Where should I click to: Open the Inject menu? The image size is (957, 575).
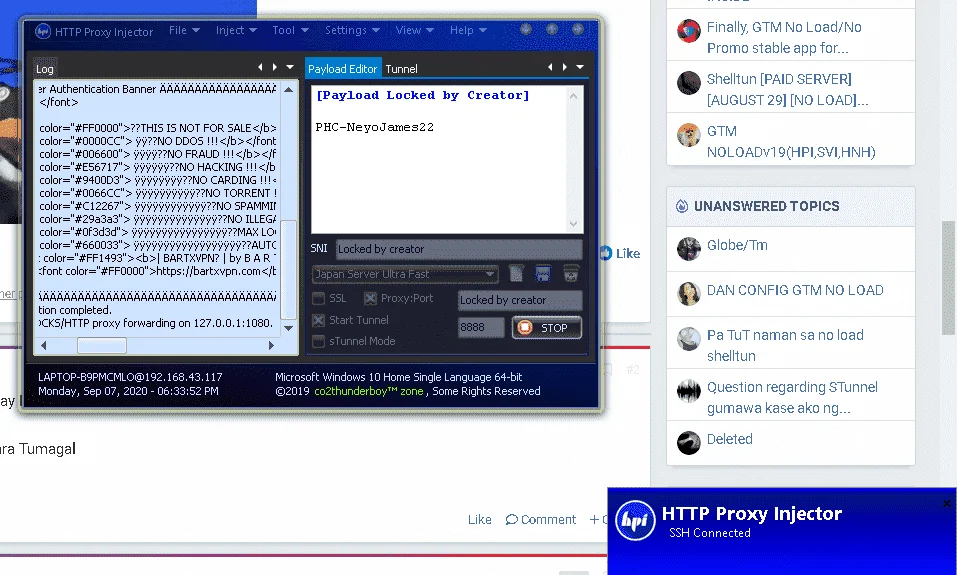(x=236, y=30)
